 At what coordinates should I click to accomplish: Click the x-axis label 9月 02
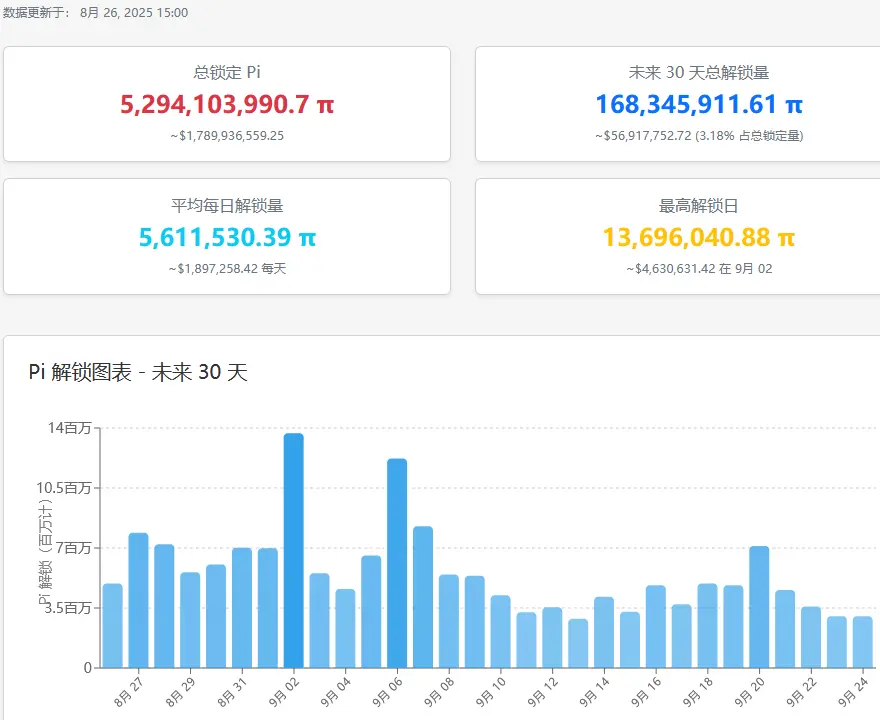(284, 692)
